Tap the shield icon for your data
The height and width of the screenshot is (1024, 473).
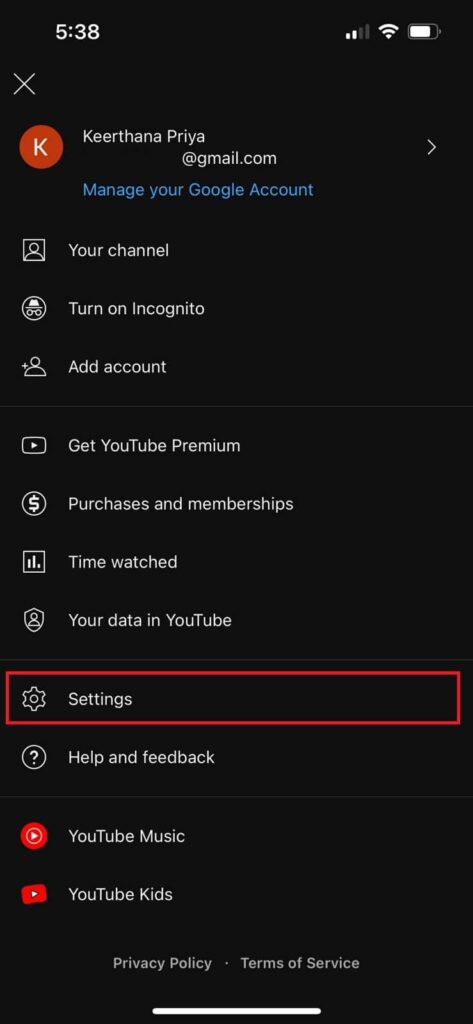pos(34,620)
